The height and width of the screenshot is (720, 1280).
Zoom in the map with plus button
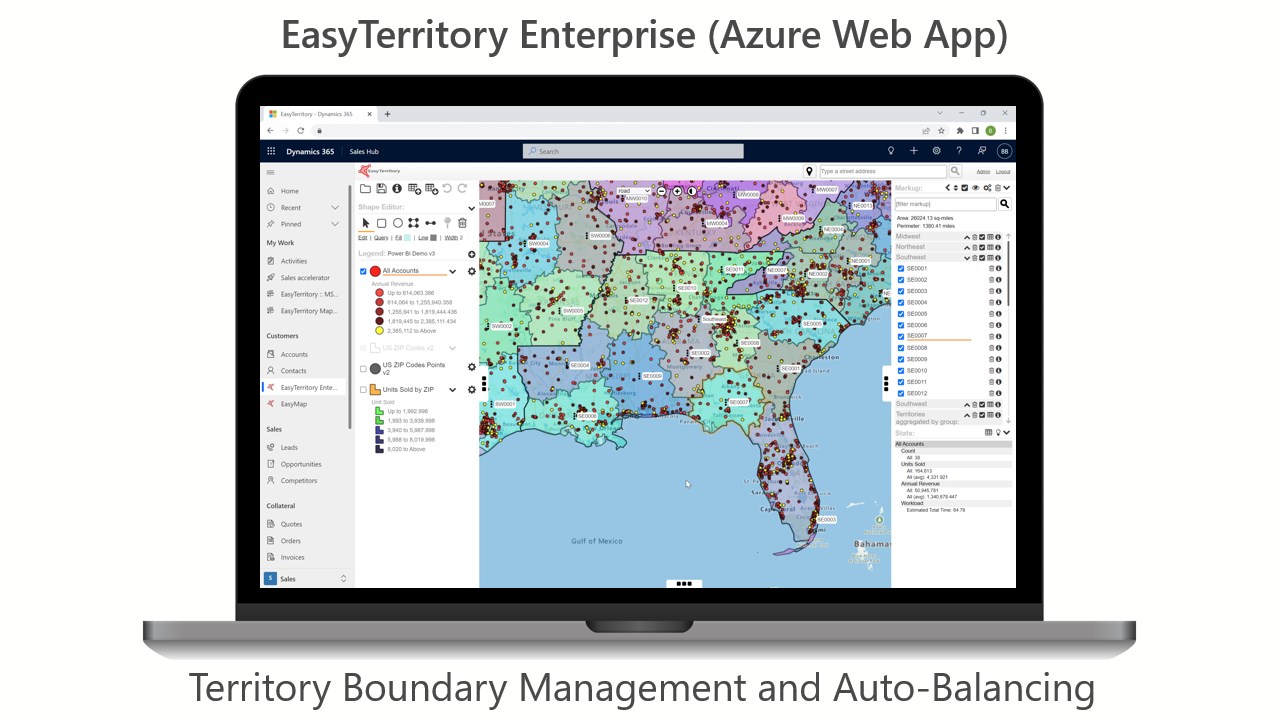tap(677, 190)
